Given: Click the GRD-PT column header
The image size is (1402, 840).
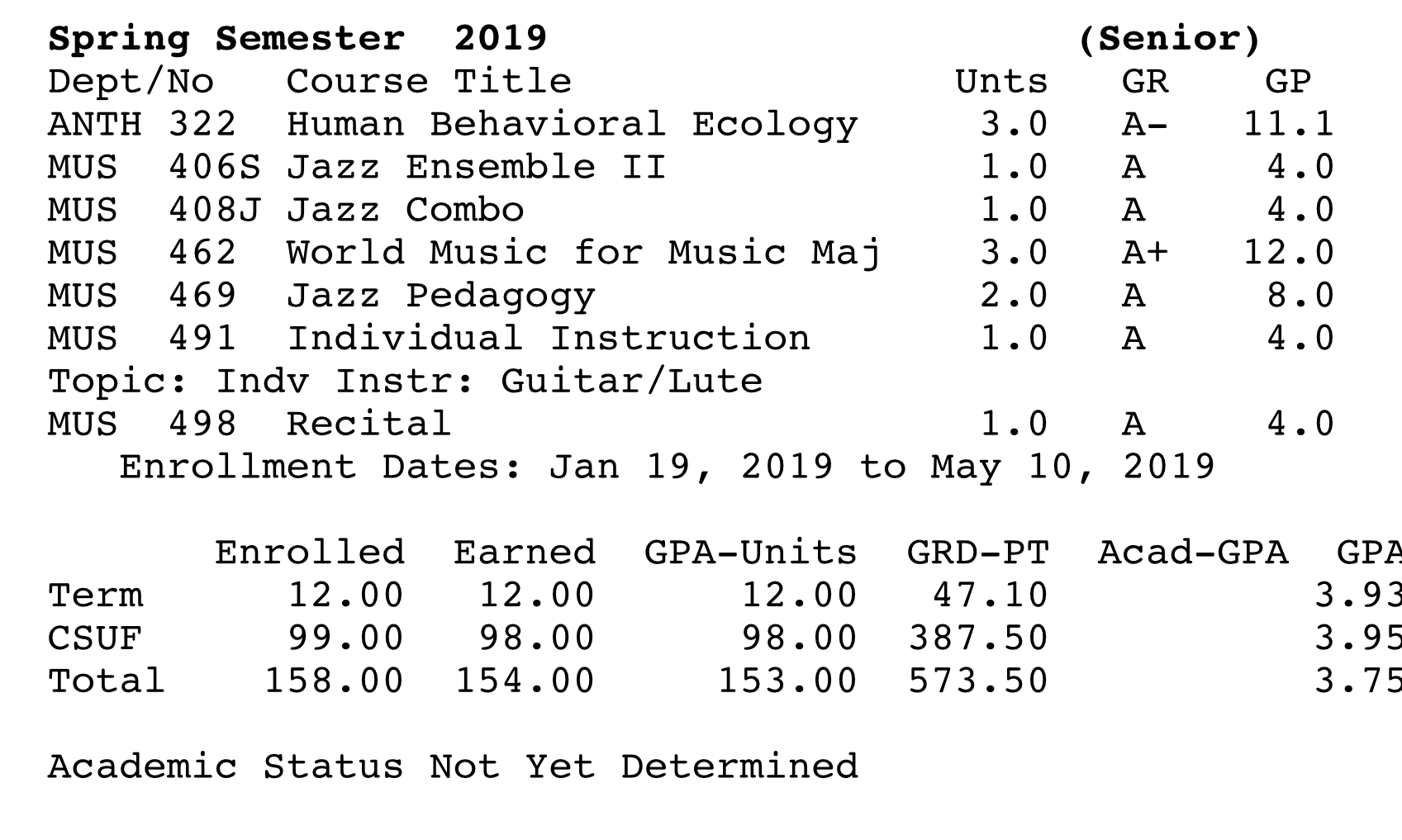Looking at the screenshot, I should click(978, 553).
